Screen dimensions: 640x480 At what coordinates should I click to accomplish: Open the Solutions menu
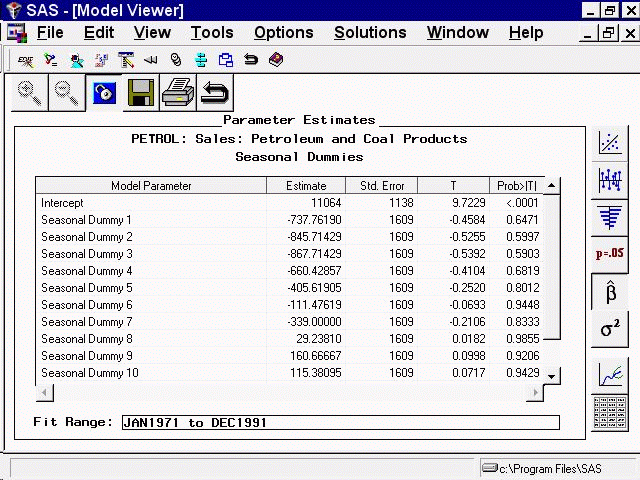370,33
